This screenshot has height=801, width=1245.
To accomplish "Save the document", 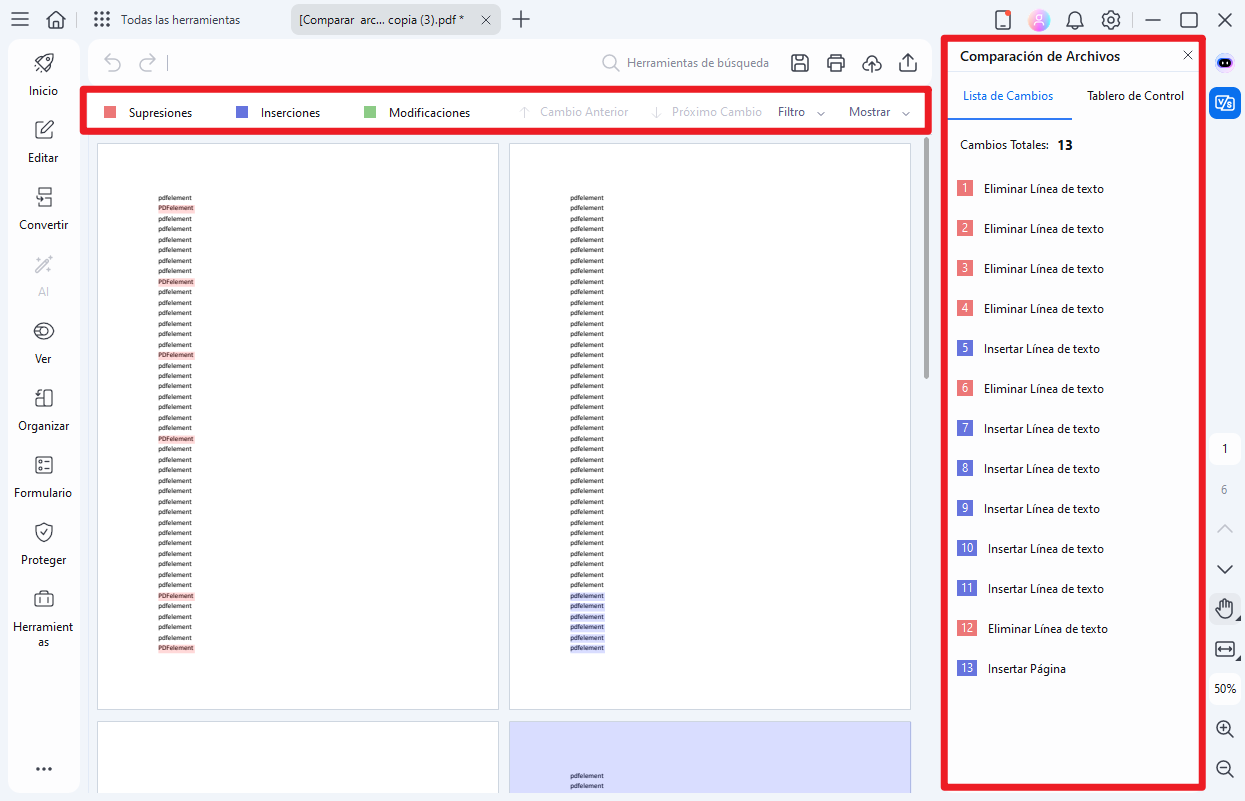I will [x=800, y=62].
